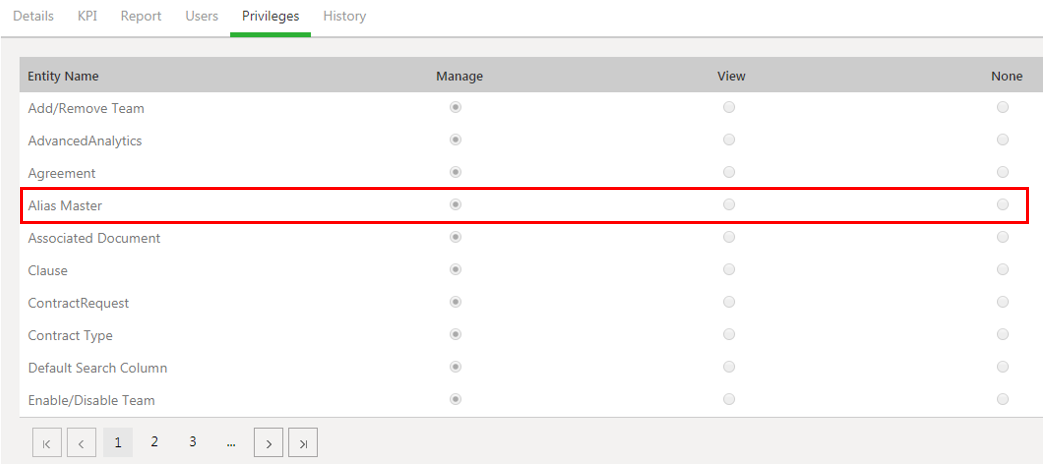1043x464 pixels.
Task: Choose Manage for Agreement entity
Action: pyautogui.click(x=456, y=172)
